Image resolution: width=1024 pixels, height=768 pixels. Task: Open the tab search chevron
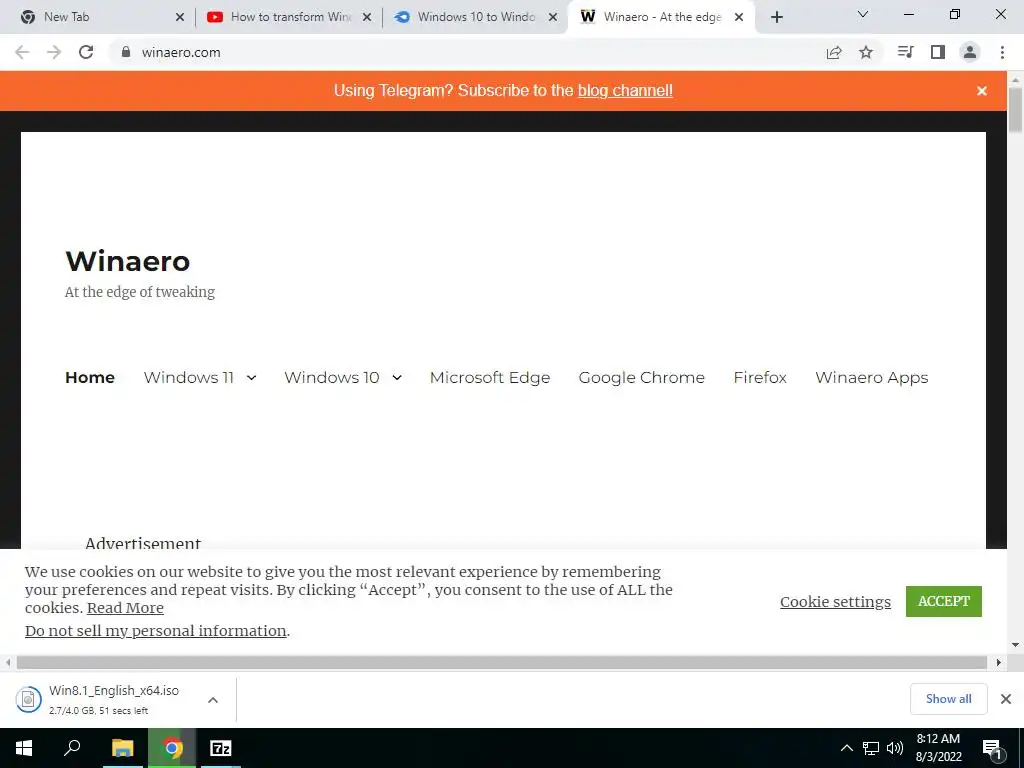(x=863, y=14)
